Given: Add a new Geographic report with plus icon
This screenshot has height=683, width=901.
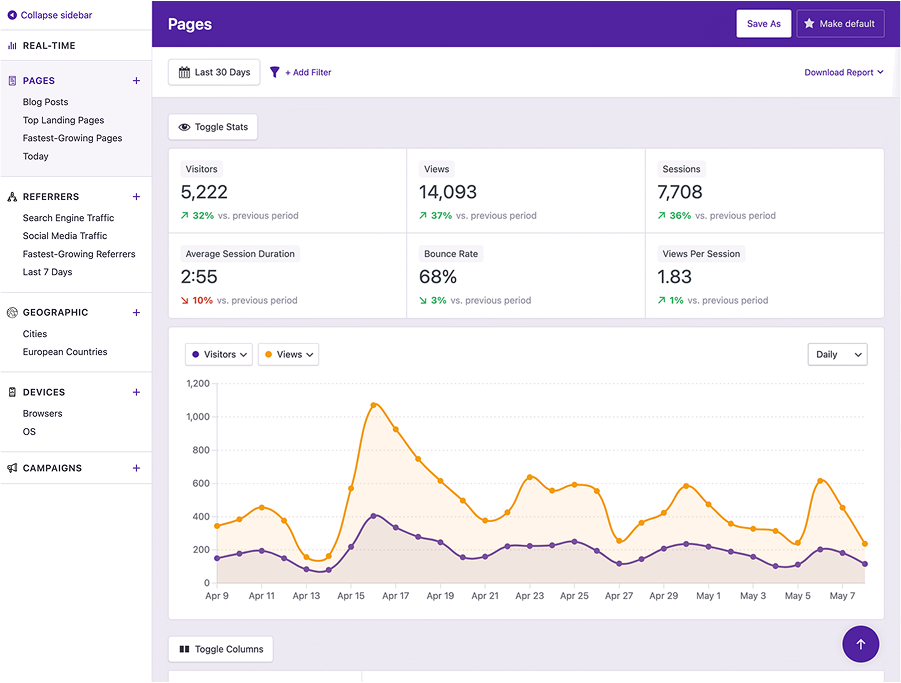Looking at the screenshot, I should click(x=136, y=313).
